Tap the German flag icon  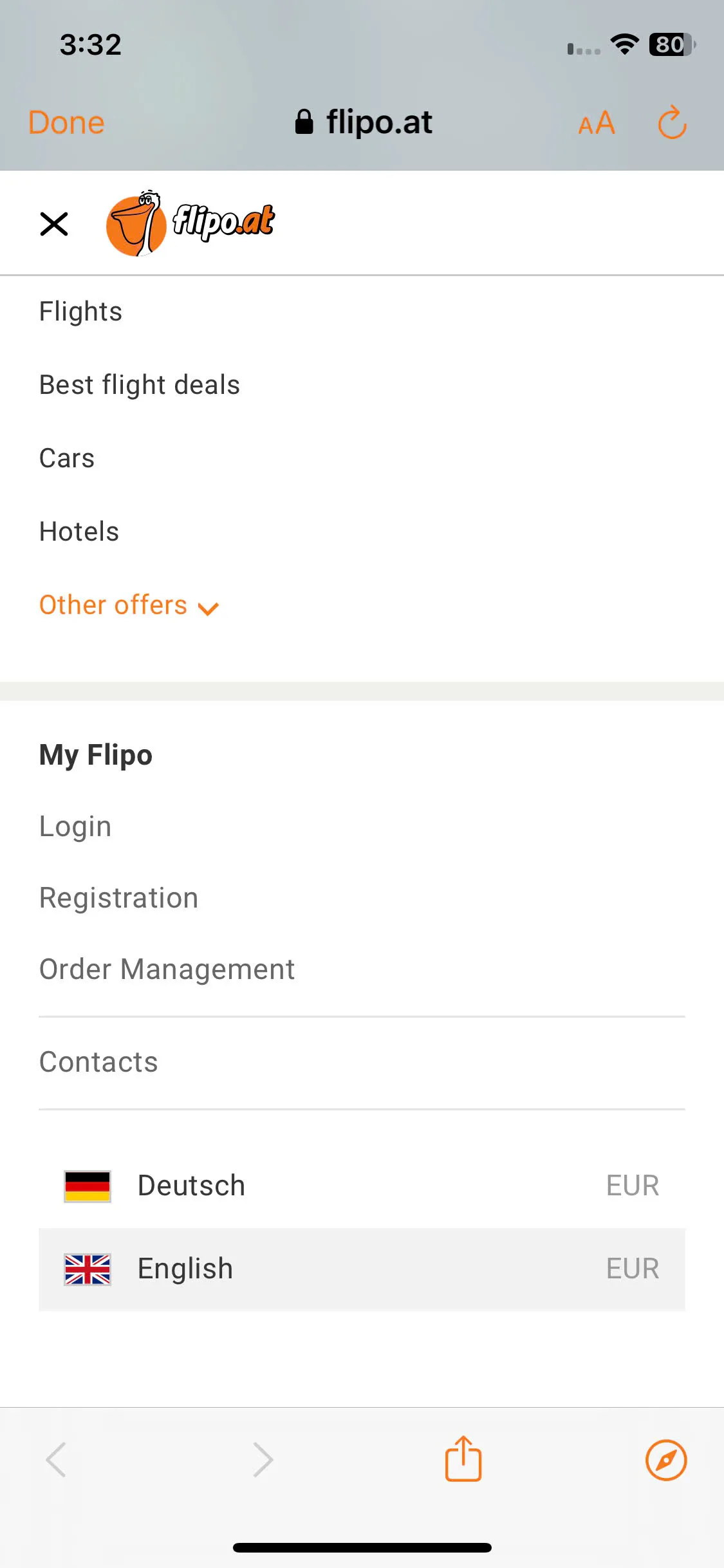(x=88, y=1186)
